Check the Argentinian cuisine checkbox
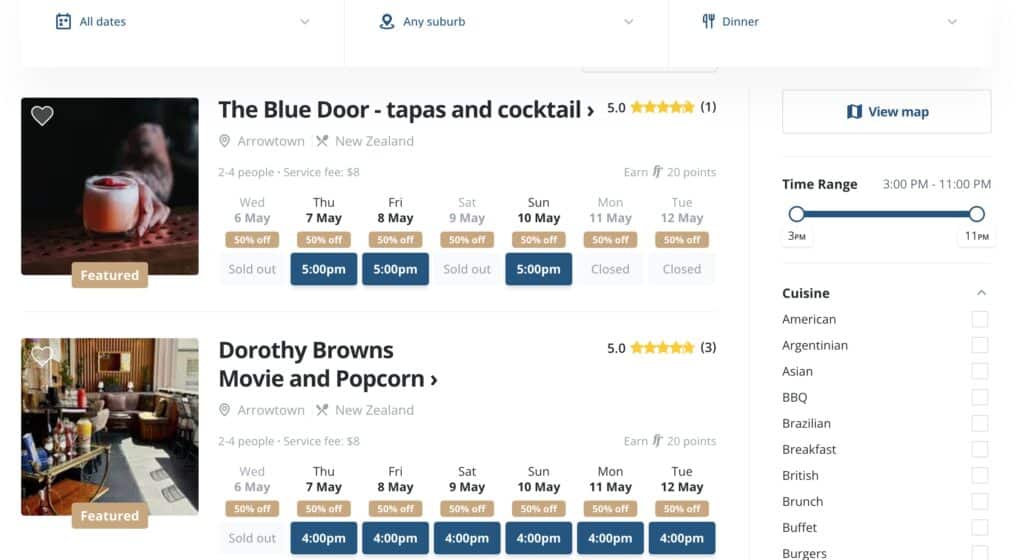Image resolution: width=1024 pixels, height=560 pixels. (980, 345)
